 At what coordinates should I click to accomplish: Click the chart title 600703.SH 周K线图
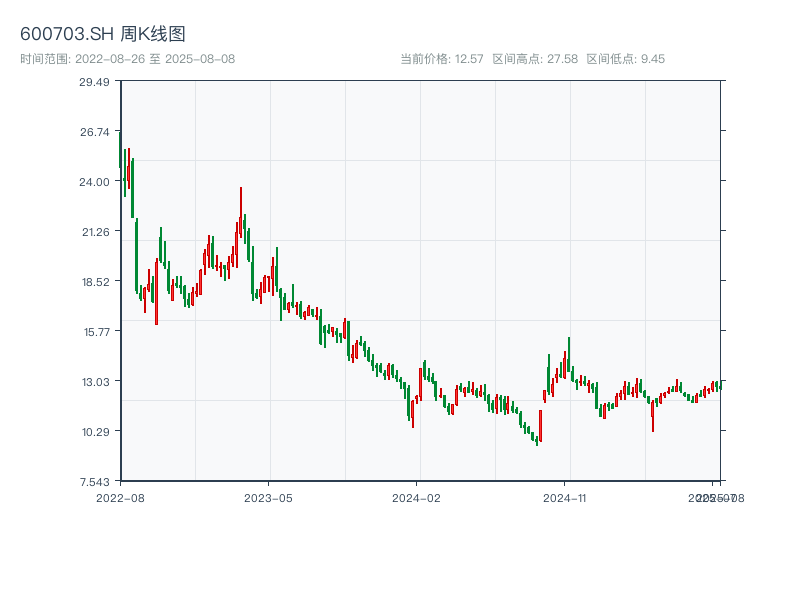coord(103,34)
